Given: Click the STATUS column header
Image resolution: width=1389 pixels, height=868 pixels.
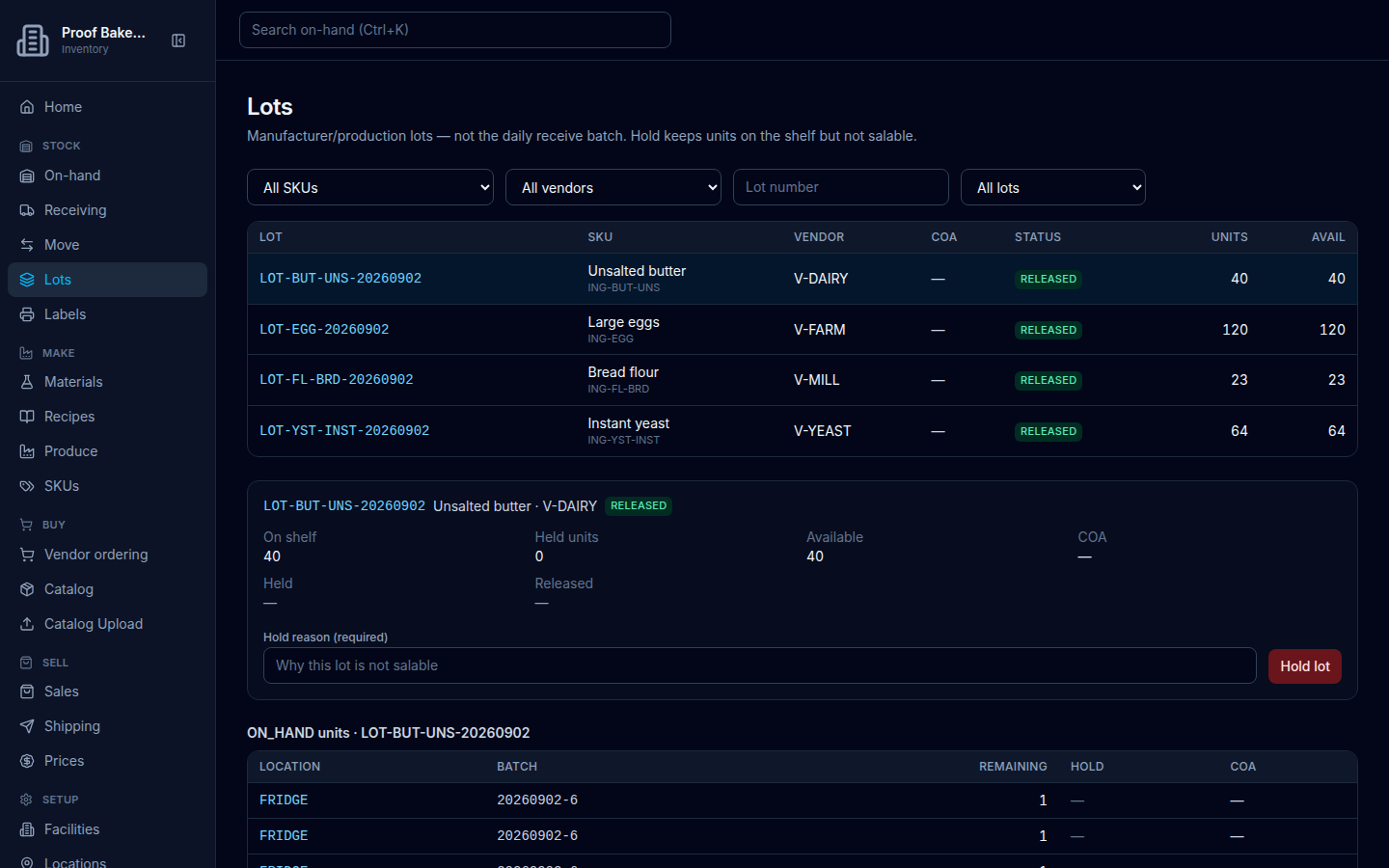Looking at the screenshot, I should (1038, 237).
